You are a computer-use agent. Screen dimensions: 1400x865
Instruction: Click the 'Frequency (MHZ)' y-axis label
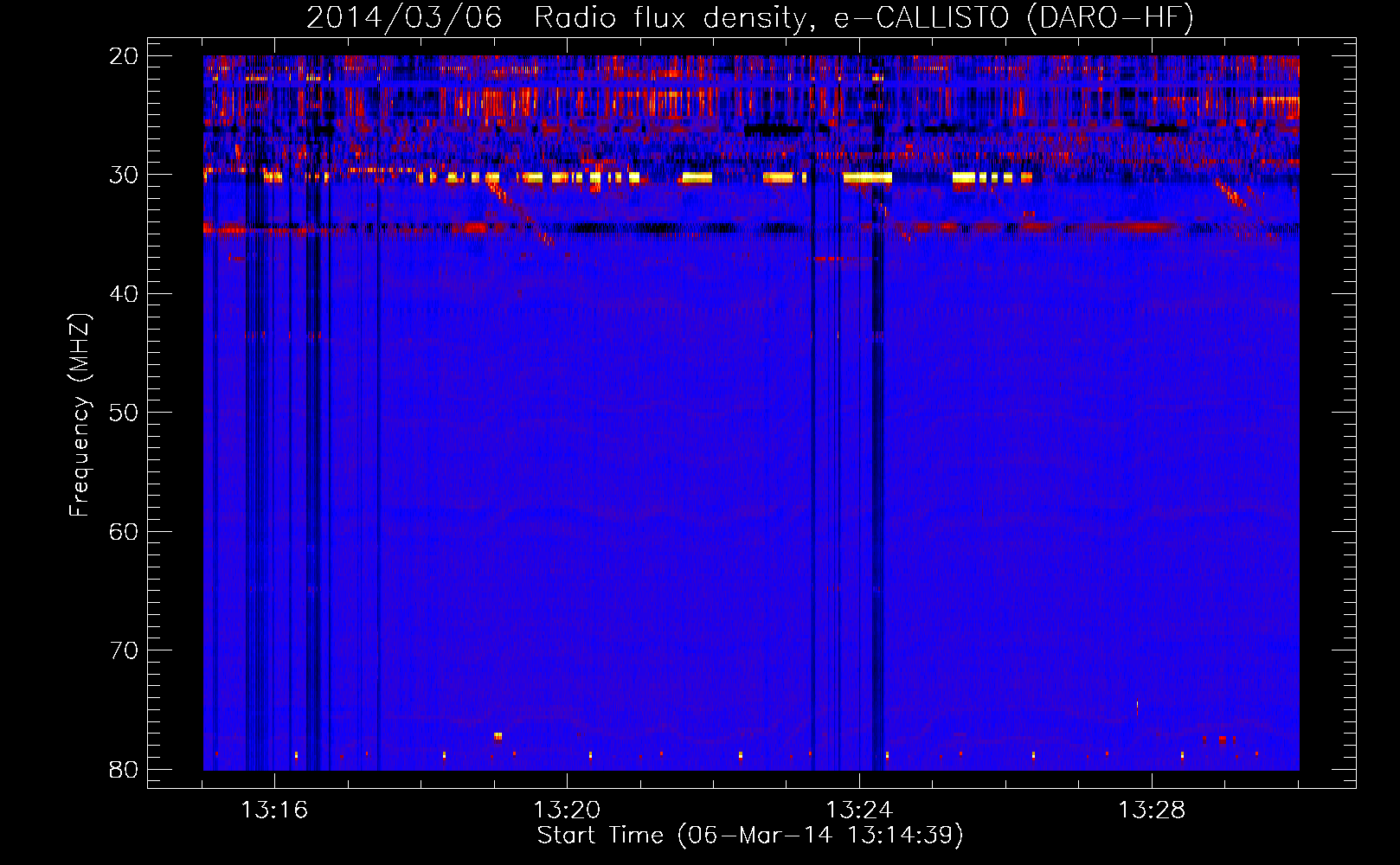80,415
